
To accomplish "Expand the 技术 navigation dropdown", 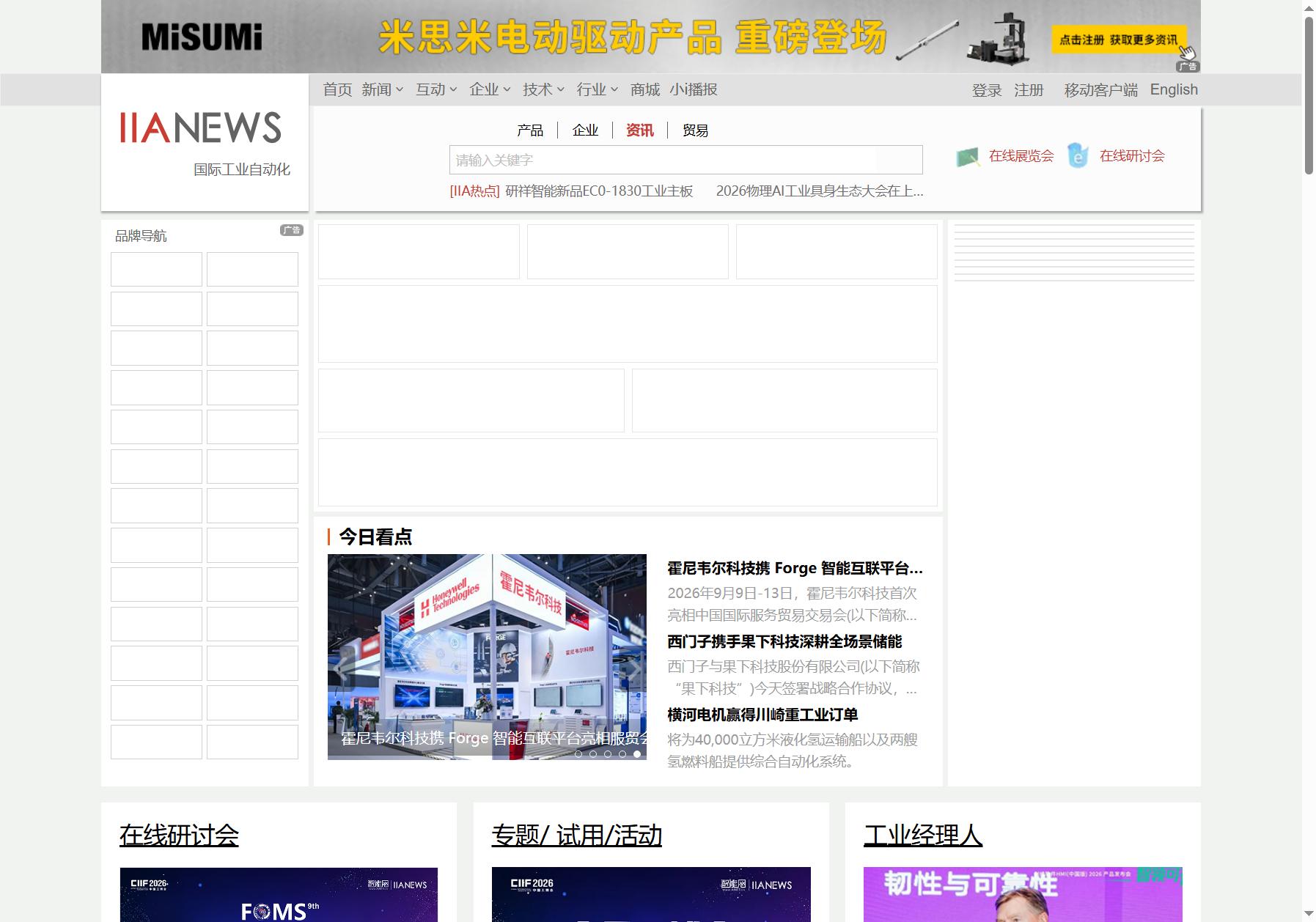I will pyautogui.click(x=543, y=89).
